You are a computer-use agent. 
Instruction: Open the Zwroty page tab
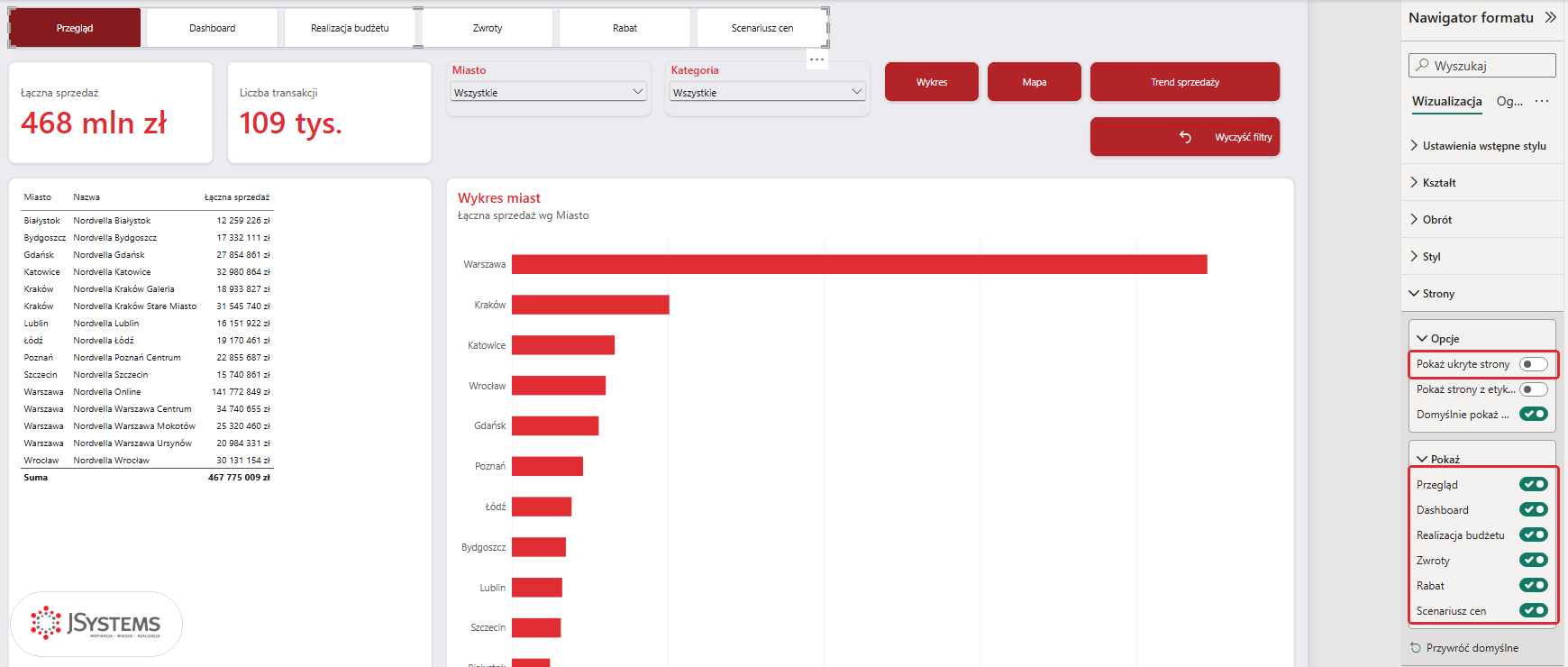[488, 28]
